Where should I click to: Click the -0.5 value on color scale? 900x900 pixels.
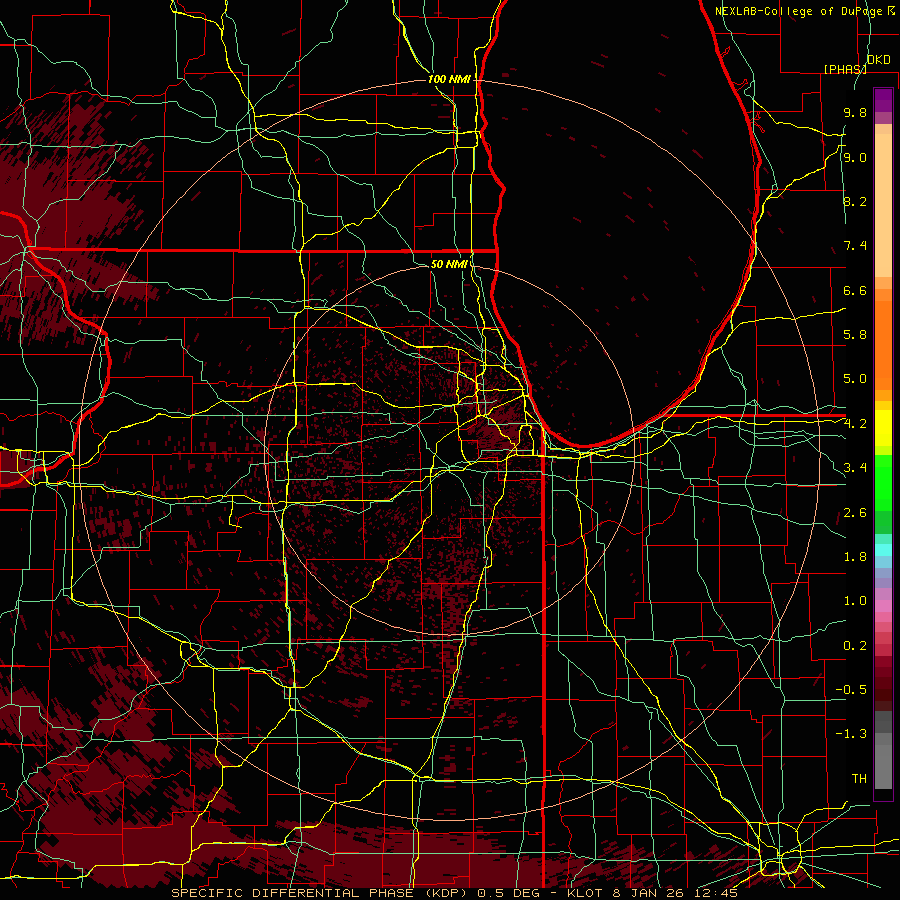[851, 690]
